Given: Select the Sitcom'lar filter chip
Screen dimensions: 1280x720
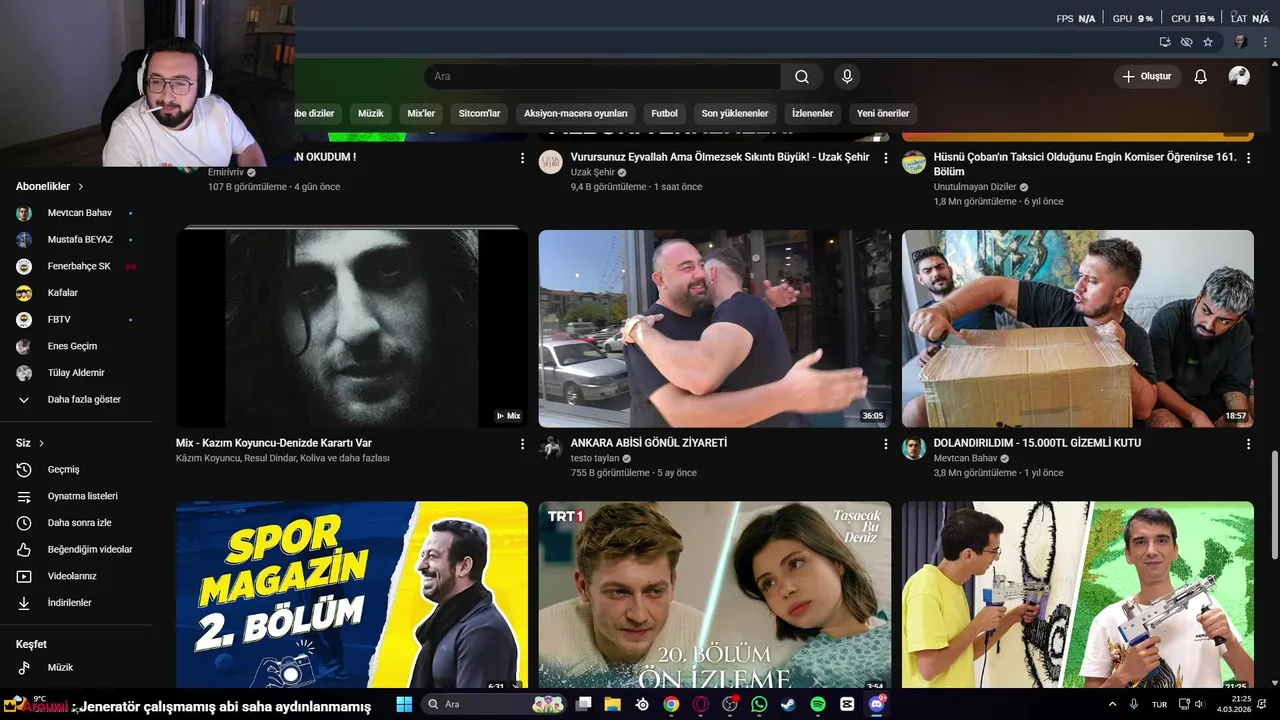Looking at the screenshot, I should click(x=479, y=113).
